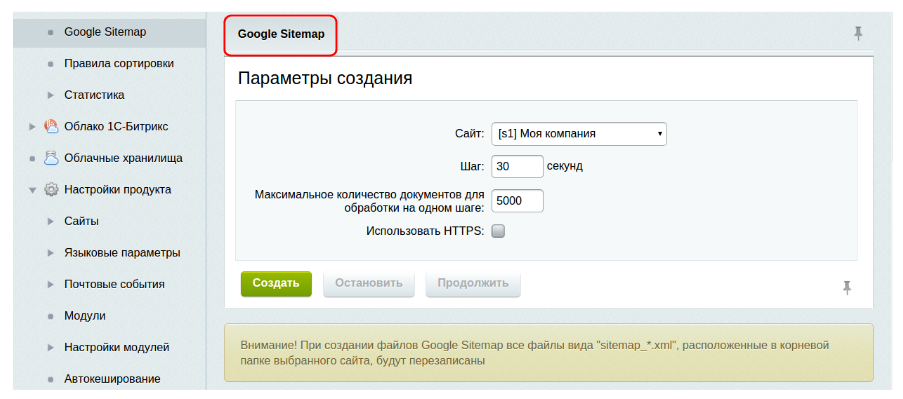The width and height of the screenshot is (903, 399).
Task: Open the Сайт dropdown list
Action: coord(579,134)
